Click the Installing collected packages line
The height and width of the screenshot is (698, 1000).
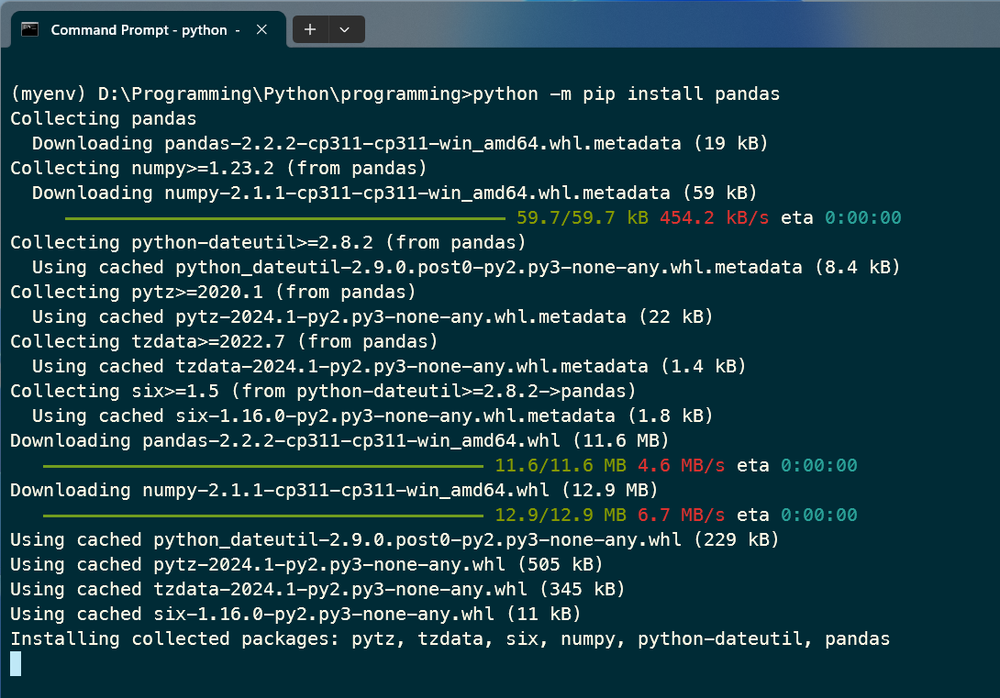[x=450, y=639]
